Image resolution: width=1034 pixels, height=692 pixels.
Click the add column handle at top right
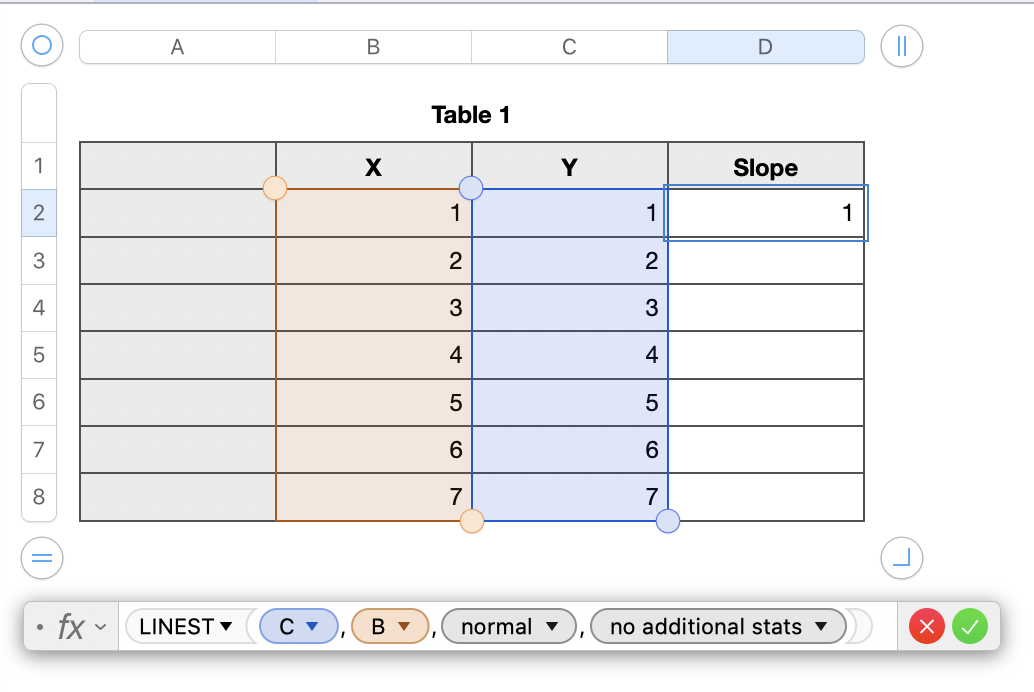point(902,46)
